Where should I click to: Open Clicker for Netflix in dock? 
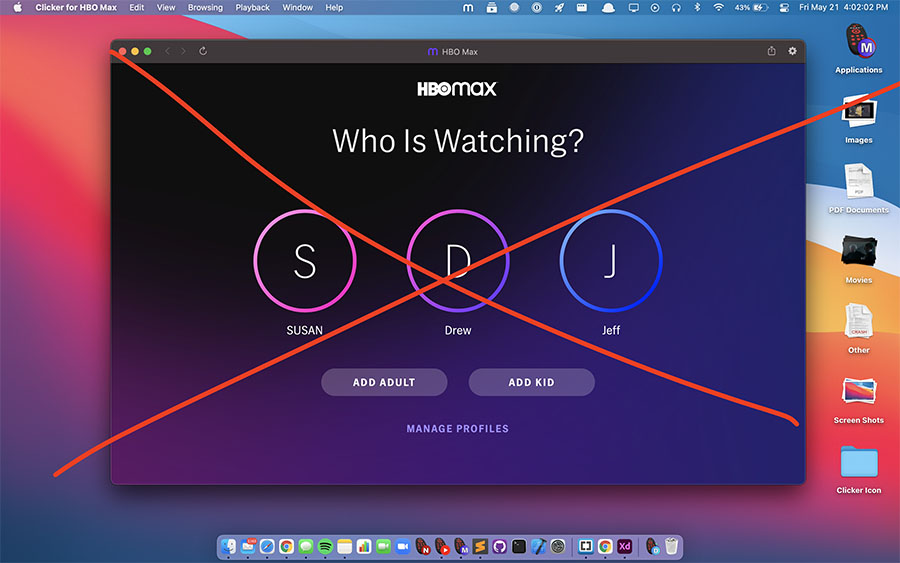click(422, 546)
